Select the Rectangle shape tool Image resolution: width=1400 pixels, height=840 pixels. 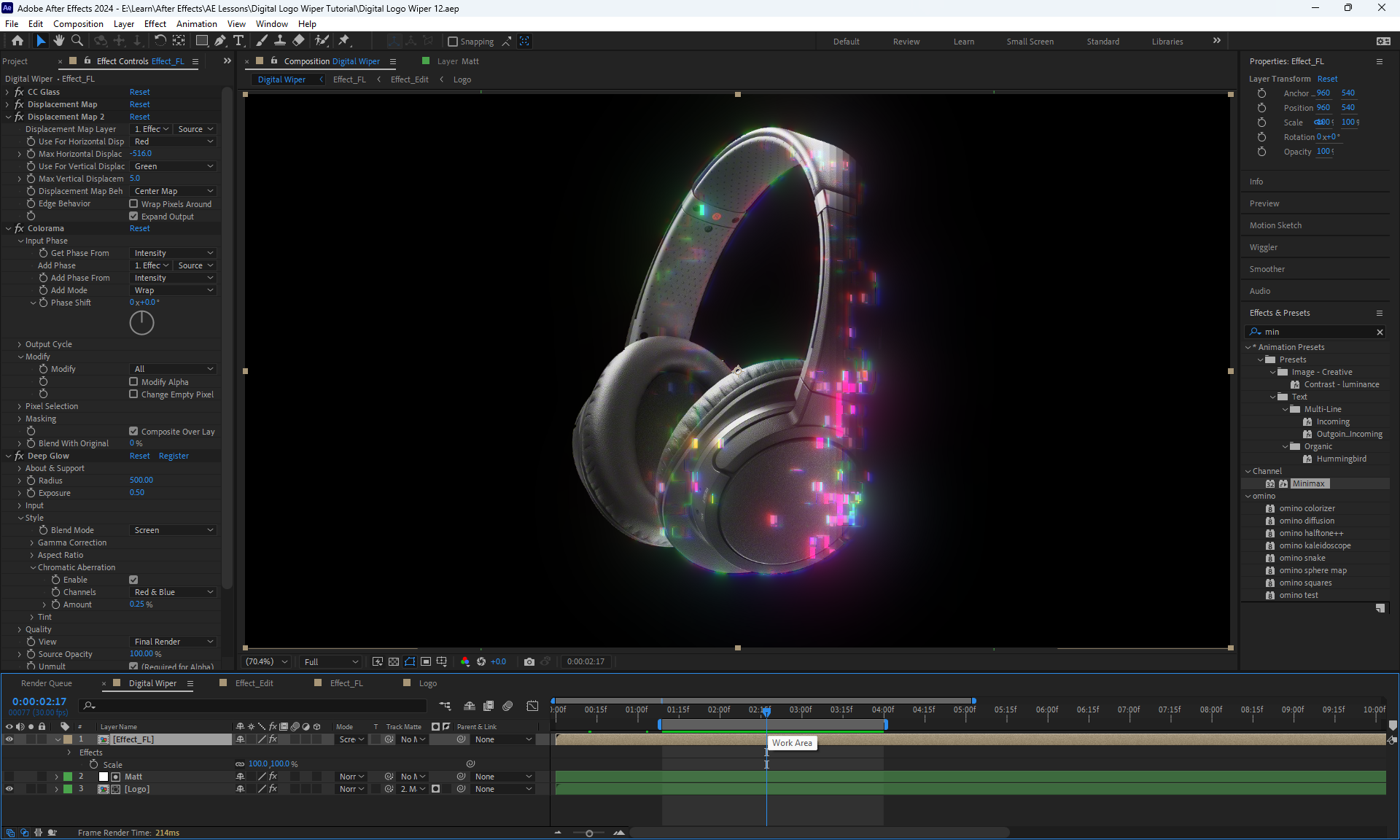[202, 41]
